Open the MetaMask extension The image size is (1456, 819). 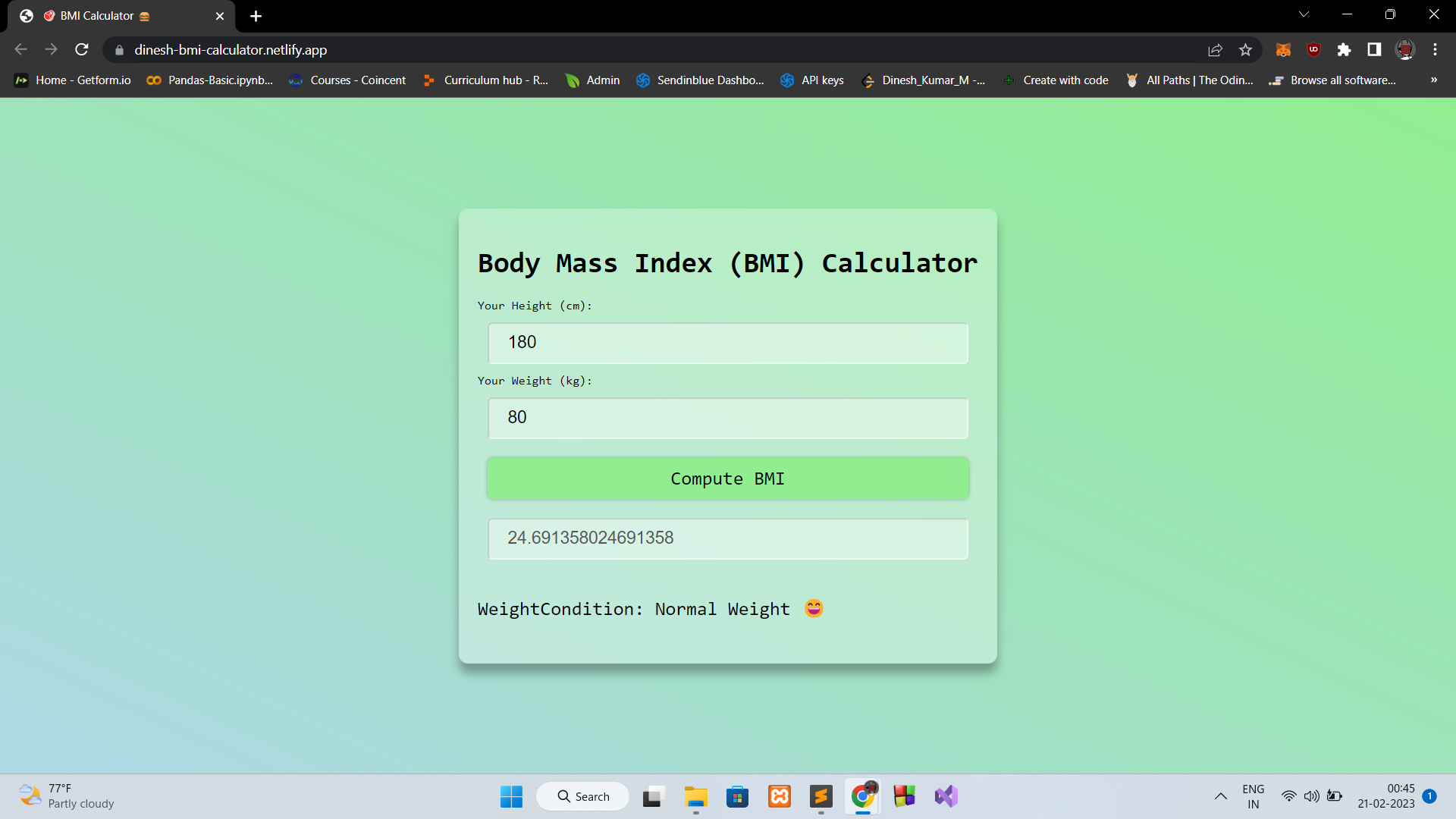(x=1284, y=49)
